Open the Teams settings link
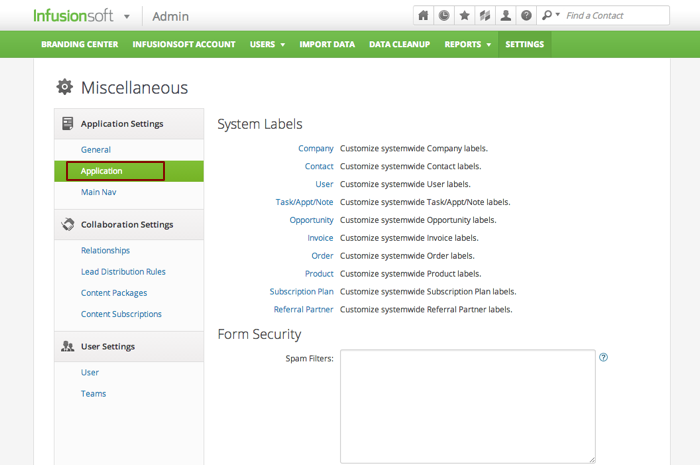 (x=93, y=394)
